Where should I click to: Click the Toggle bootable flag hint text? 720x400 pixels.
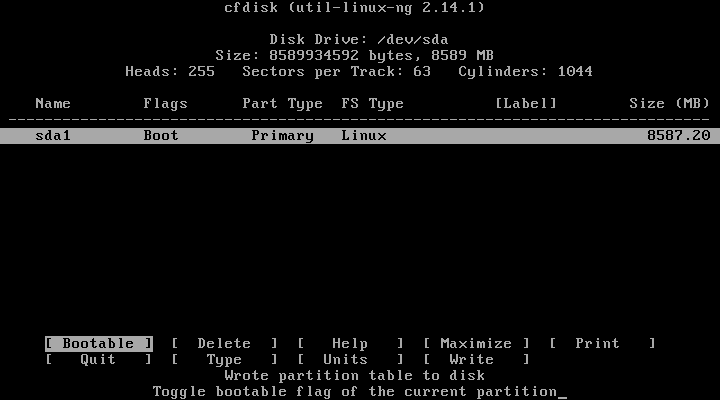354,392
